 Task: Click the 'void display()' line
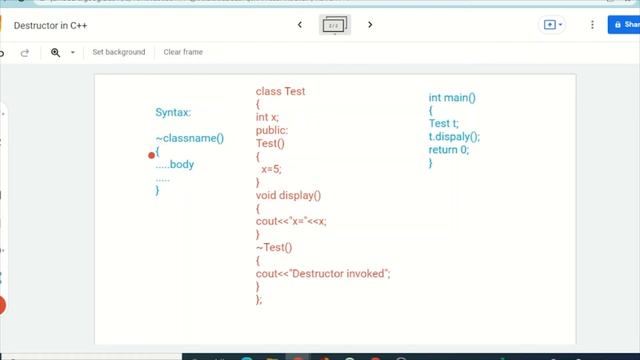[289, 195]
